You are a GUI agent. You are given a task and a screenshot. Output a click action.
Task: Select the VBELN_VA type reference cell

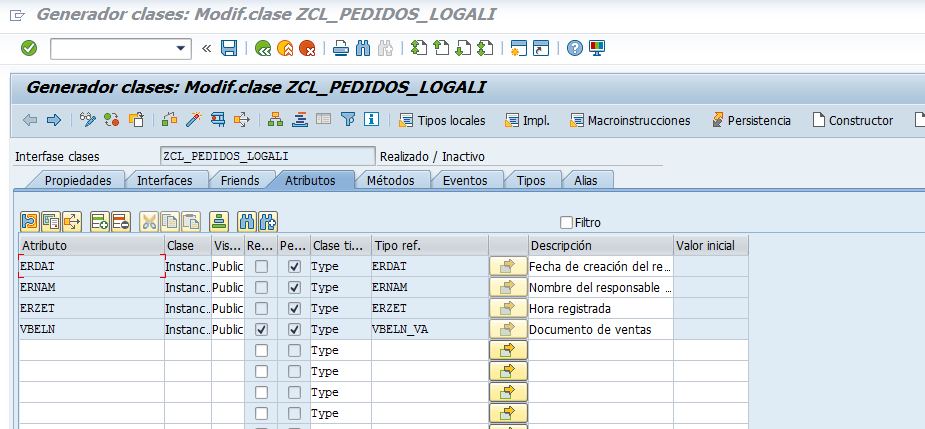click(x=429, y=330)
